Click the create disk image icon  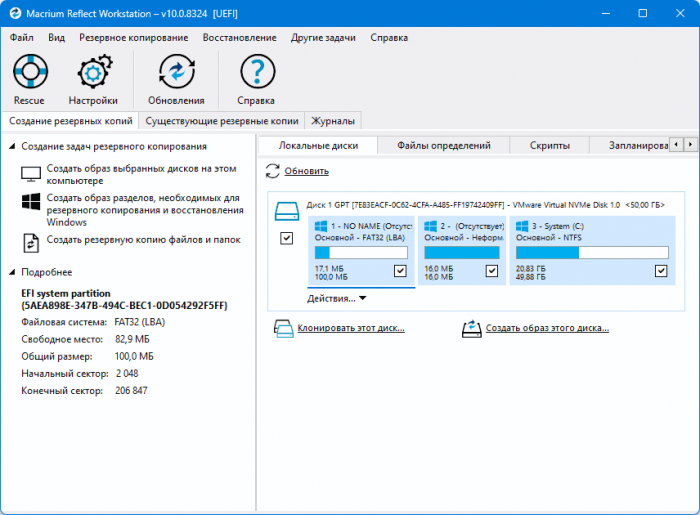[471, 328]
